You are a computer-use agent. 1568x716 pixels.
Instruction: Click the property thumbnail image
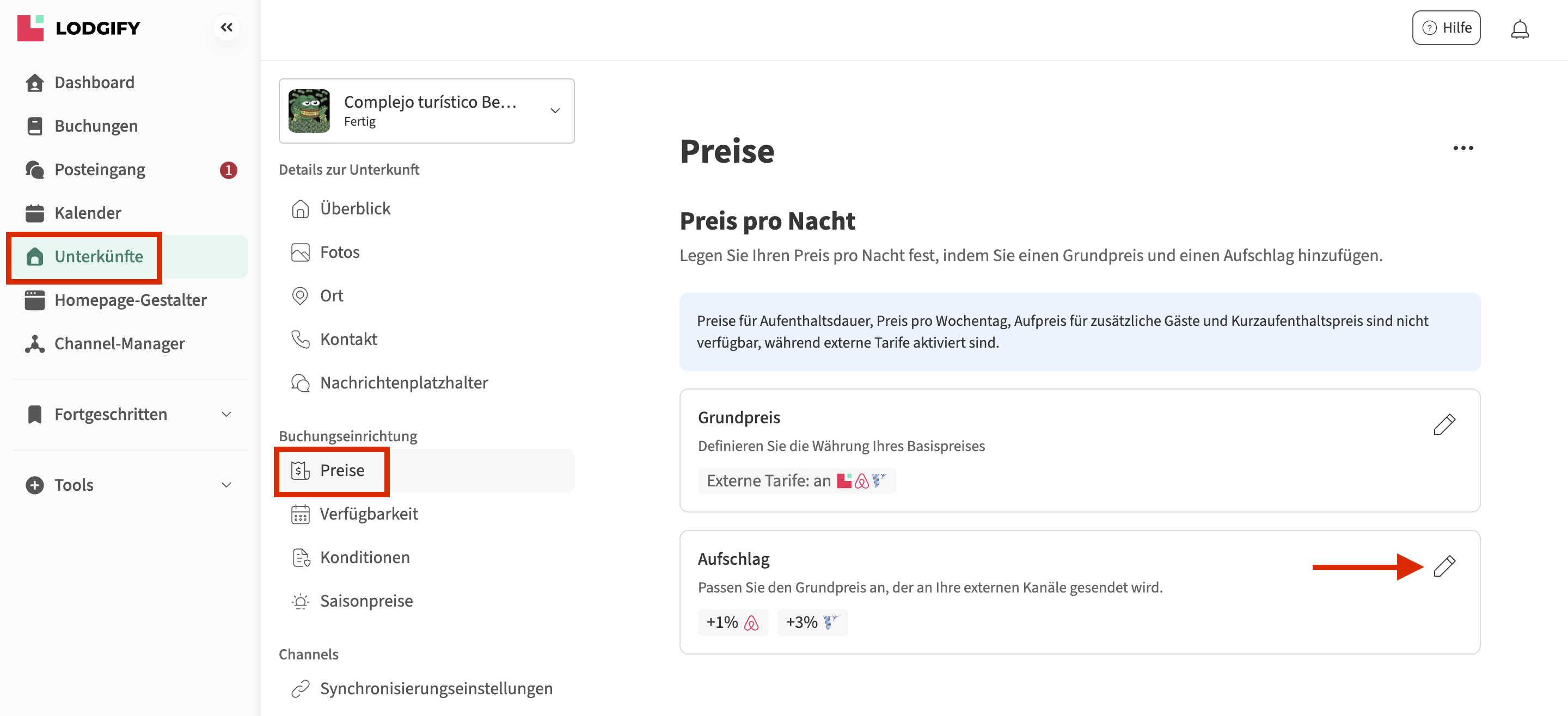(309, 110)
